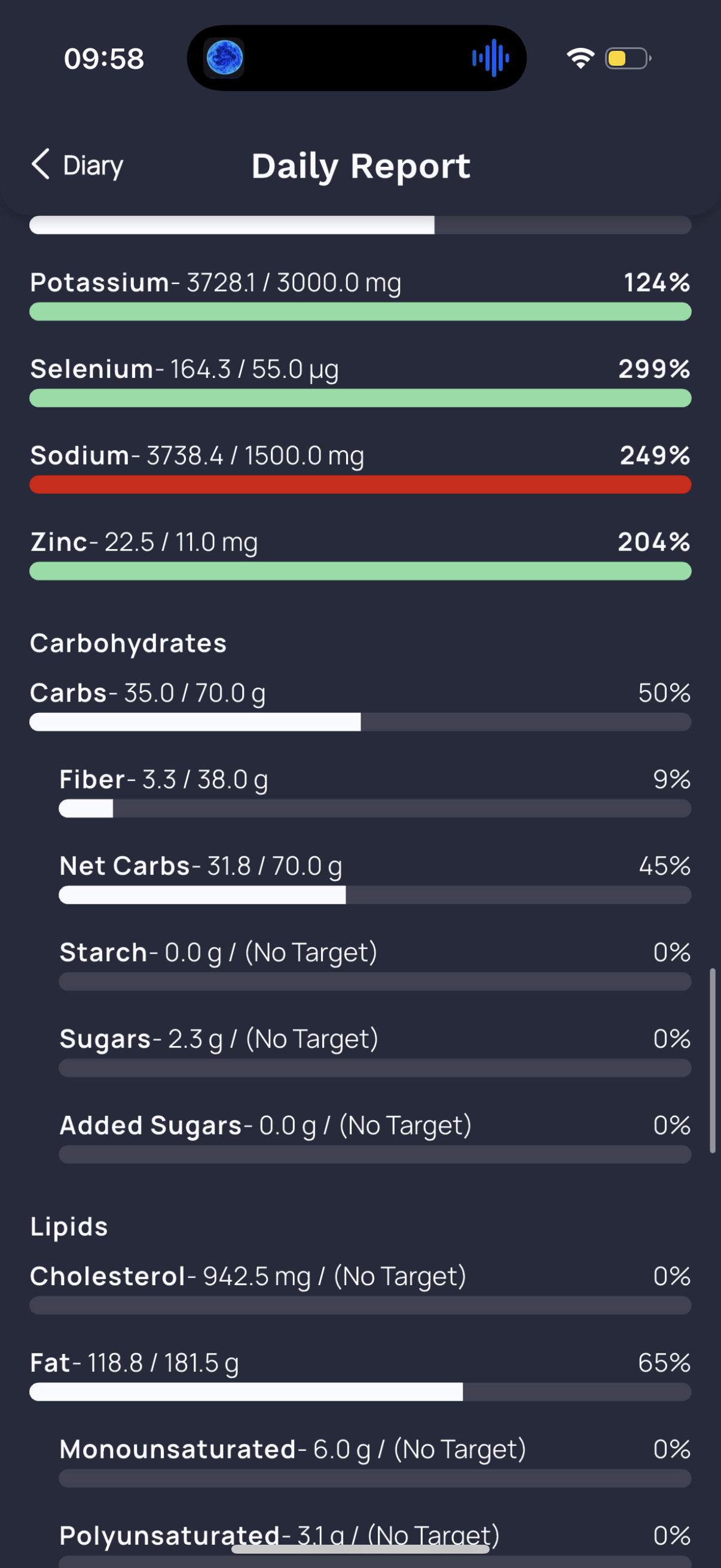Tap the Lipids section header
721x1568 pixels.
tap(69, 1227)
